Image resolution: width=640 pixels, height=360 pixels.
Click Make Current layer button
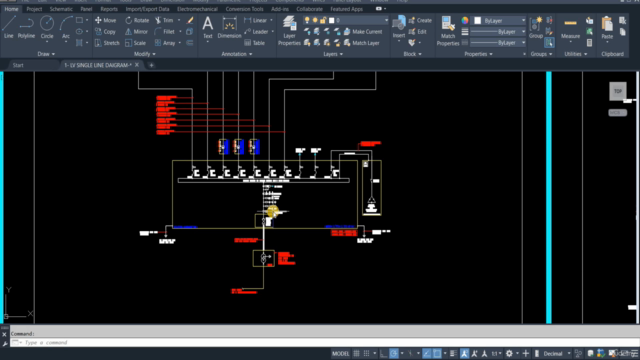click(363, 31)
